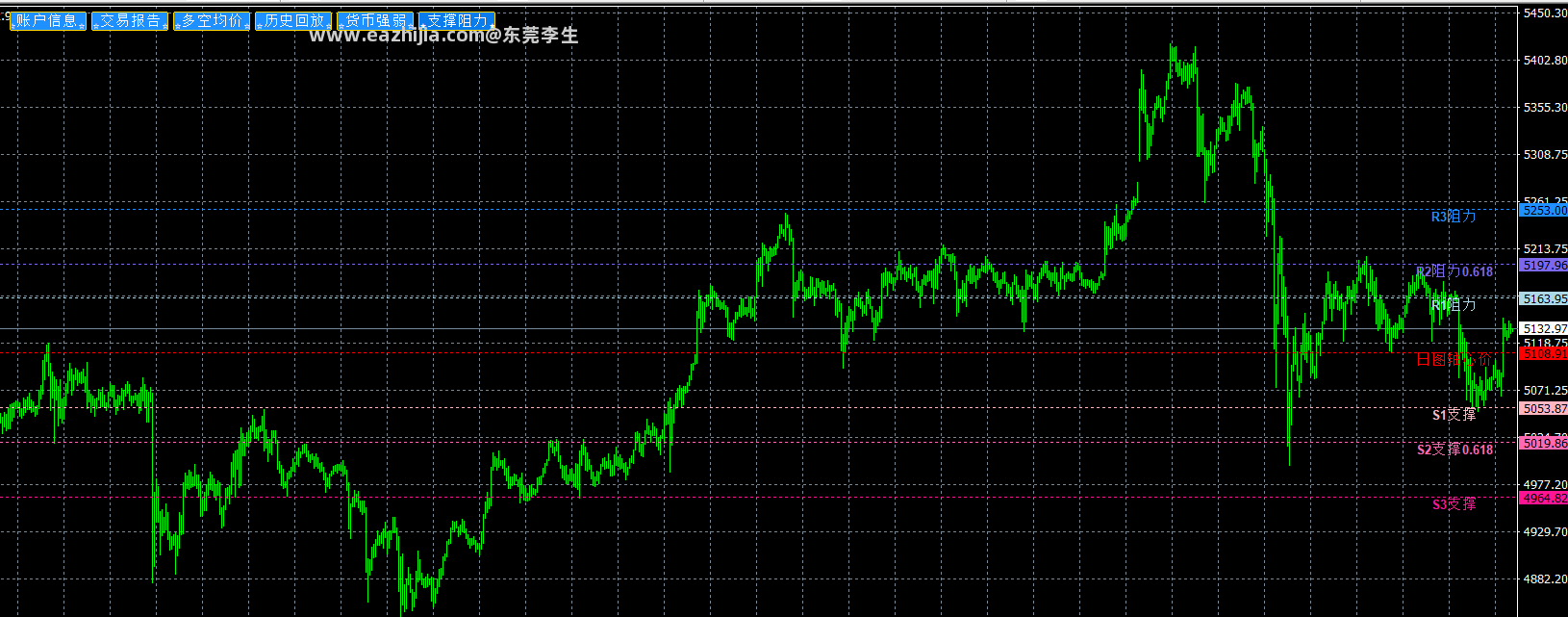Click 5355.30 on the price scale
Viewport: 1568px width, 617px height.
pyautogui.click(x=1545, y=108)
